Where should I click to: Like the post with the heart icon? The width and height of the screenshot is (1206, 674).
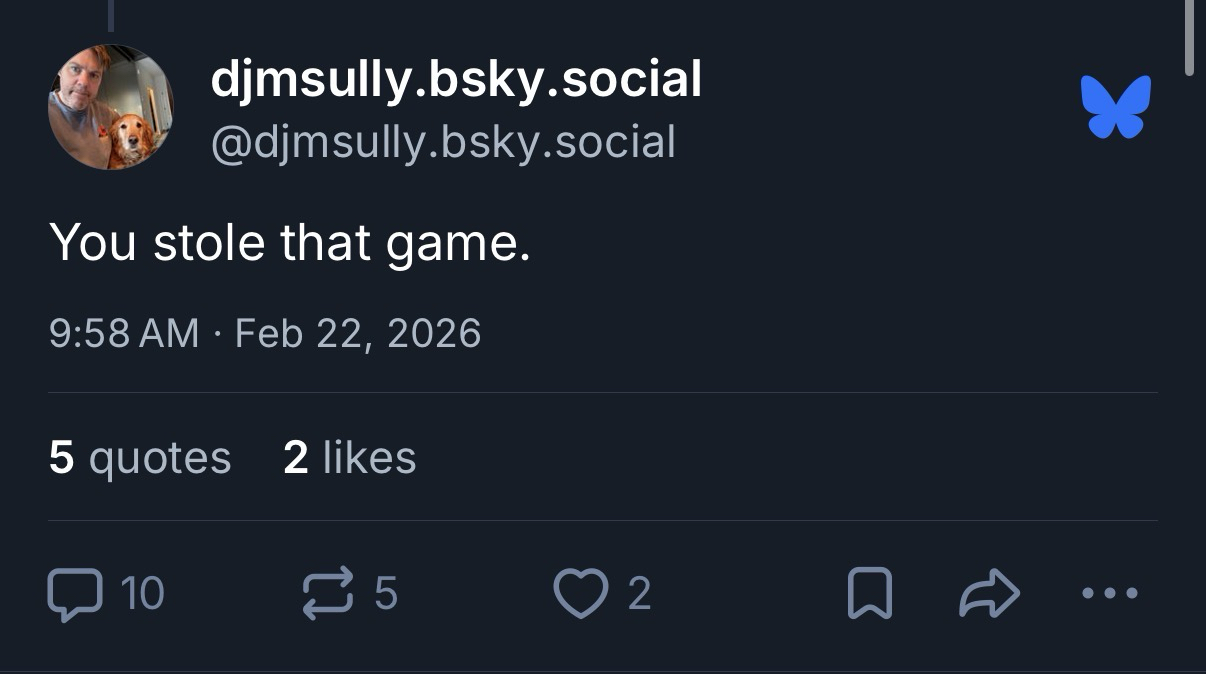click(579, 593)
